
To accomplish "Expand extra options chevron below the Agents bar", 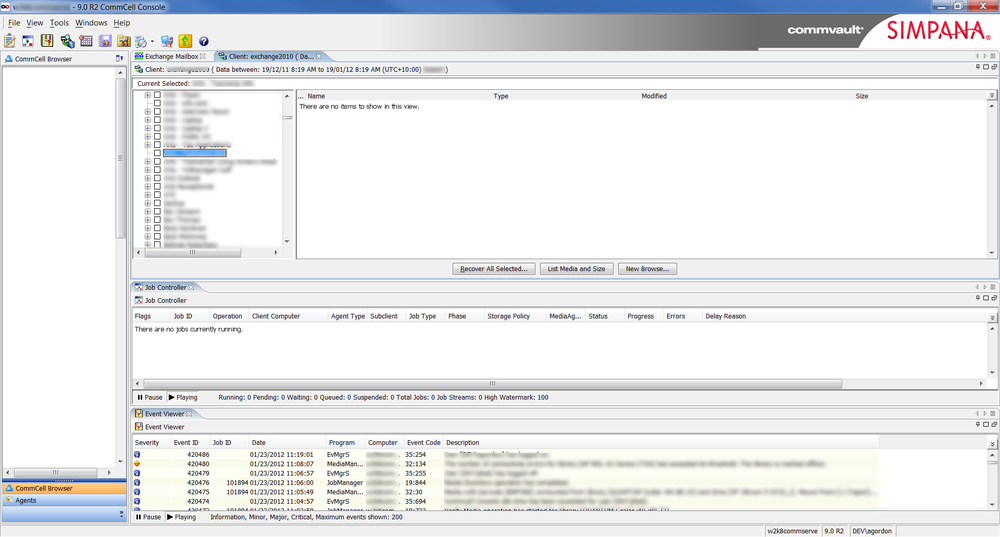I will (x=121, y=513).
